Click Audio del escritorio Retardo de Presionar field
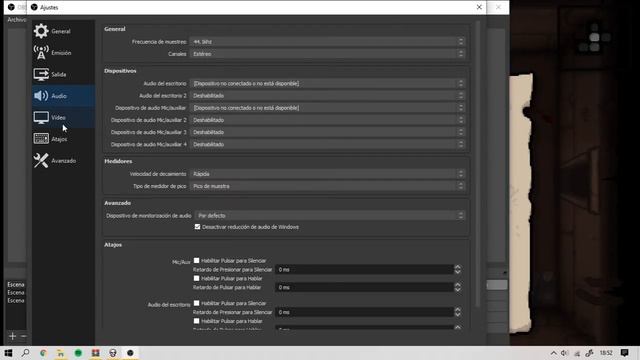Image resolution: width=640 pixels, height=360 pixels. [x=364, y=312]
